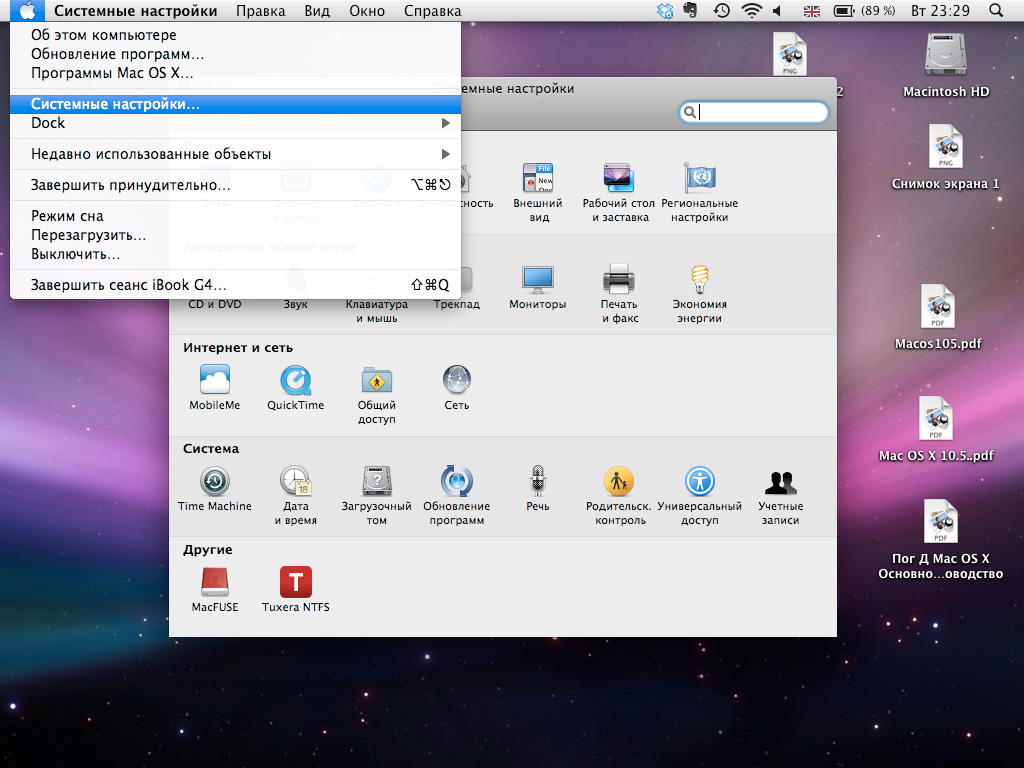Open the Time Machine pane
The width and height of the screenshot is (1024, 768).
215,488
